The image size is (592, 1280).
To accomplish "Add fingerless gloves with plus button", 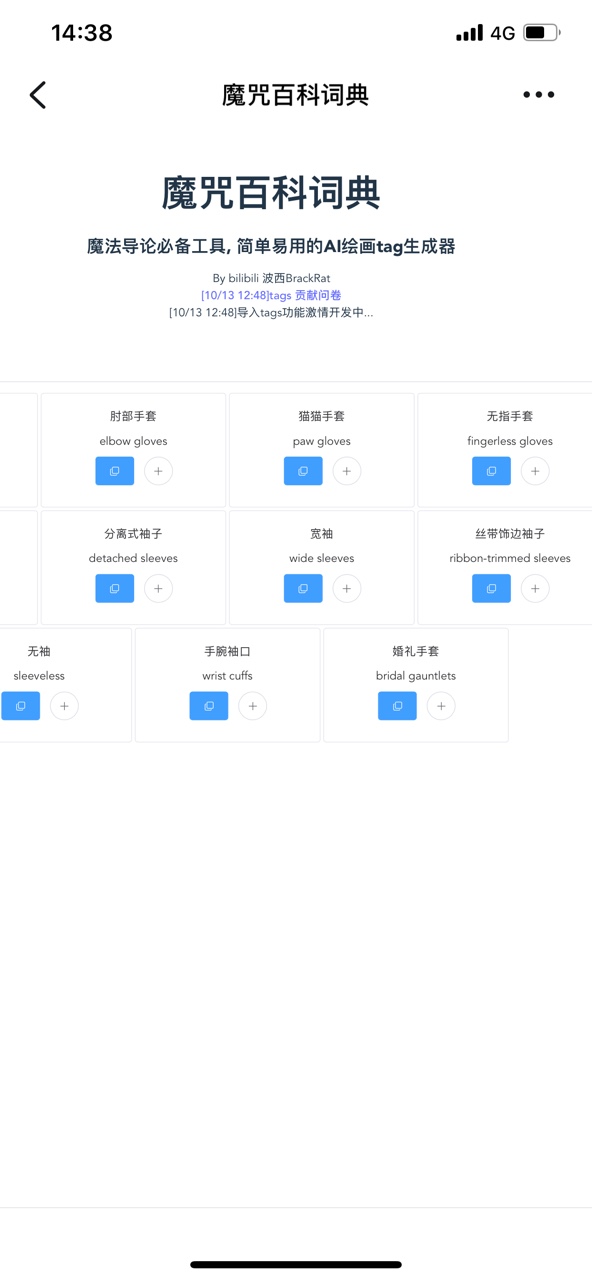I will coord(535,471).
